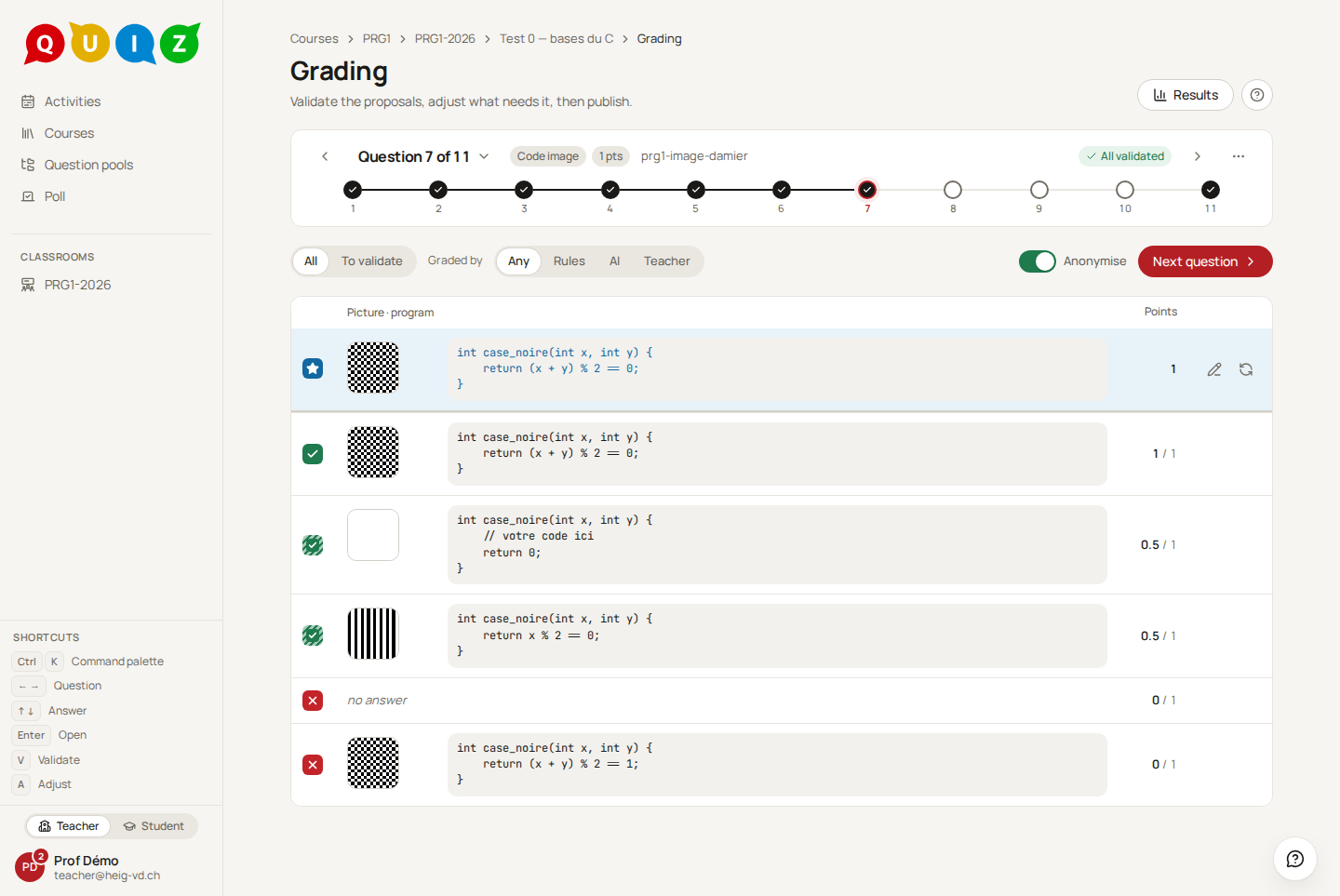
Task: Filter graded by AI
Action: click(x=615, y=261)
